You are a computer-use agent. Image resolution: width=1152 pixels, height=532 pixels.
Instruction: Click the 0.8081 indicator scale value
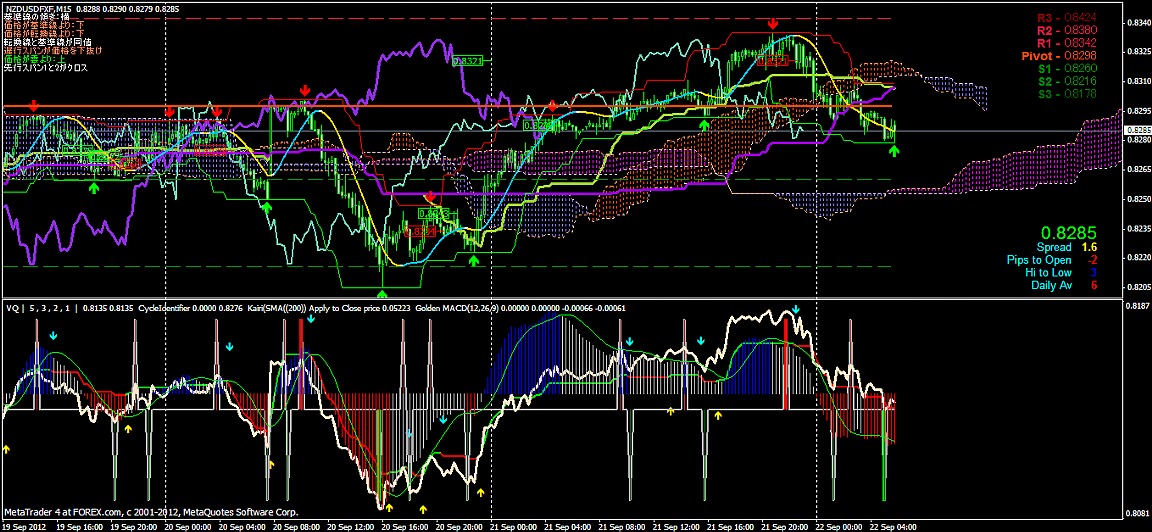(x=1139, y=514)
